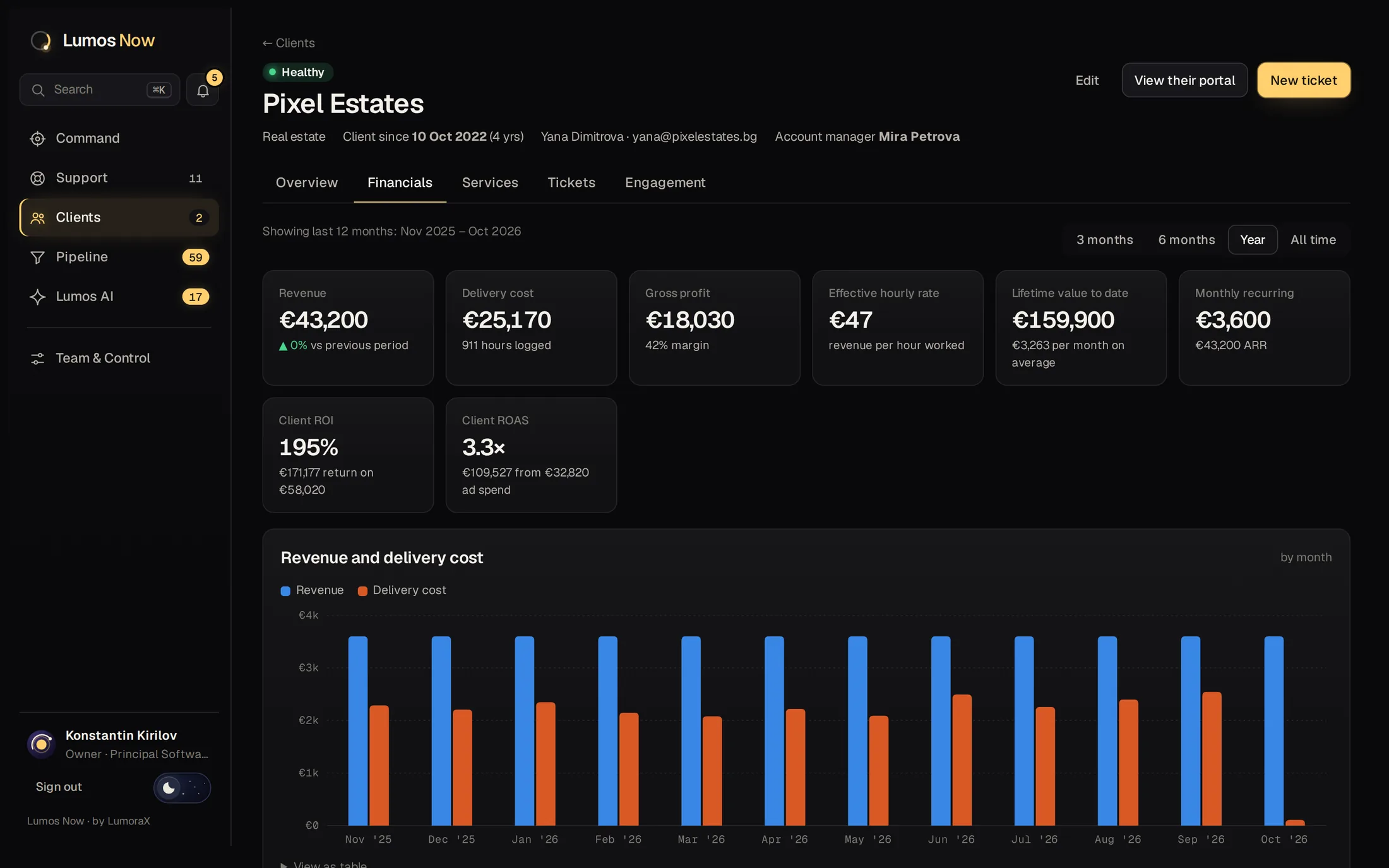1389x868 pixels.
Task: Click the Edit link
Action: [x=1087, y=80]
